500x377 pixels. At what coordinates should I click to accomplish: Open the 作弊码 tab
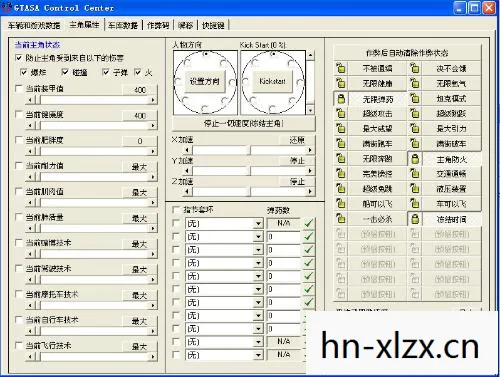[158, 25]
